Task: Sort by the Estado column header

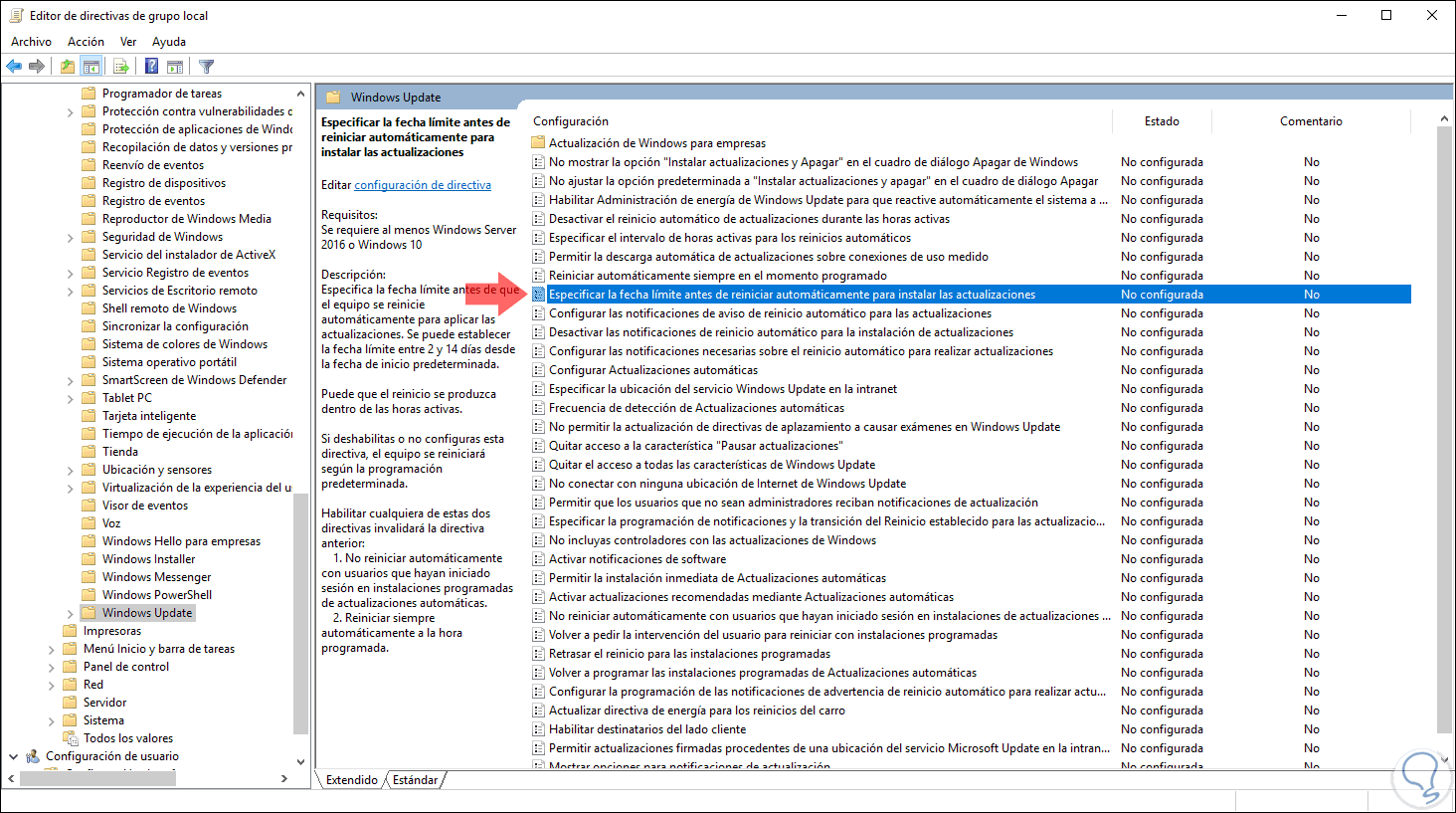Action: [x=1162, y=121]
